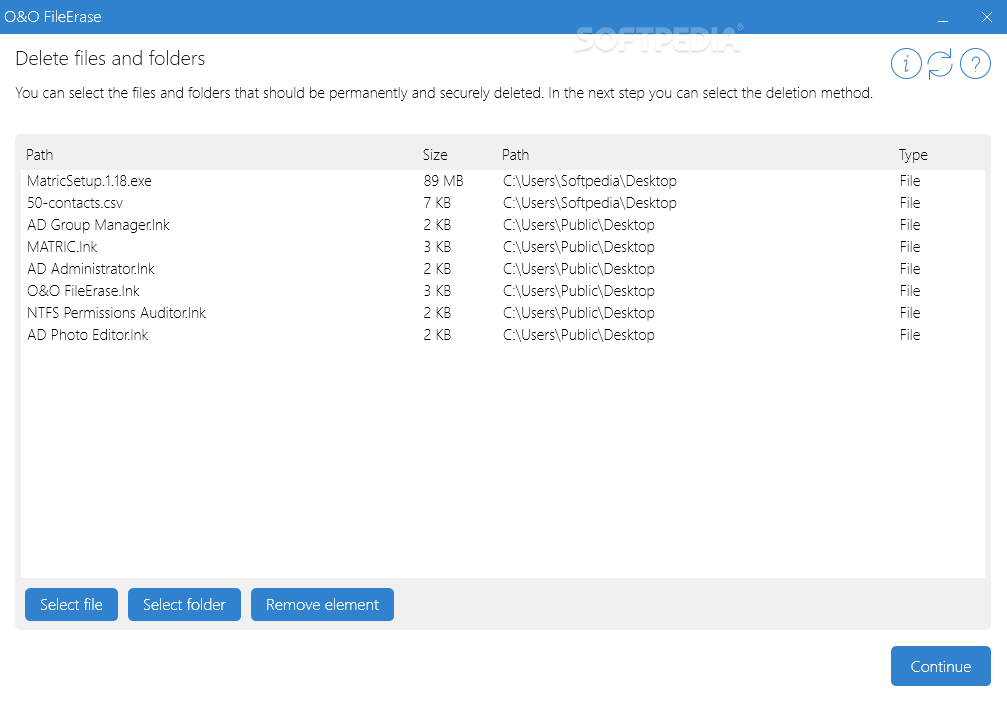Click size of NTFS Permissions Auditor.lnk
The image size is (1007, 702).
(x=437, y=313)
